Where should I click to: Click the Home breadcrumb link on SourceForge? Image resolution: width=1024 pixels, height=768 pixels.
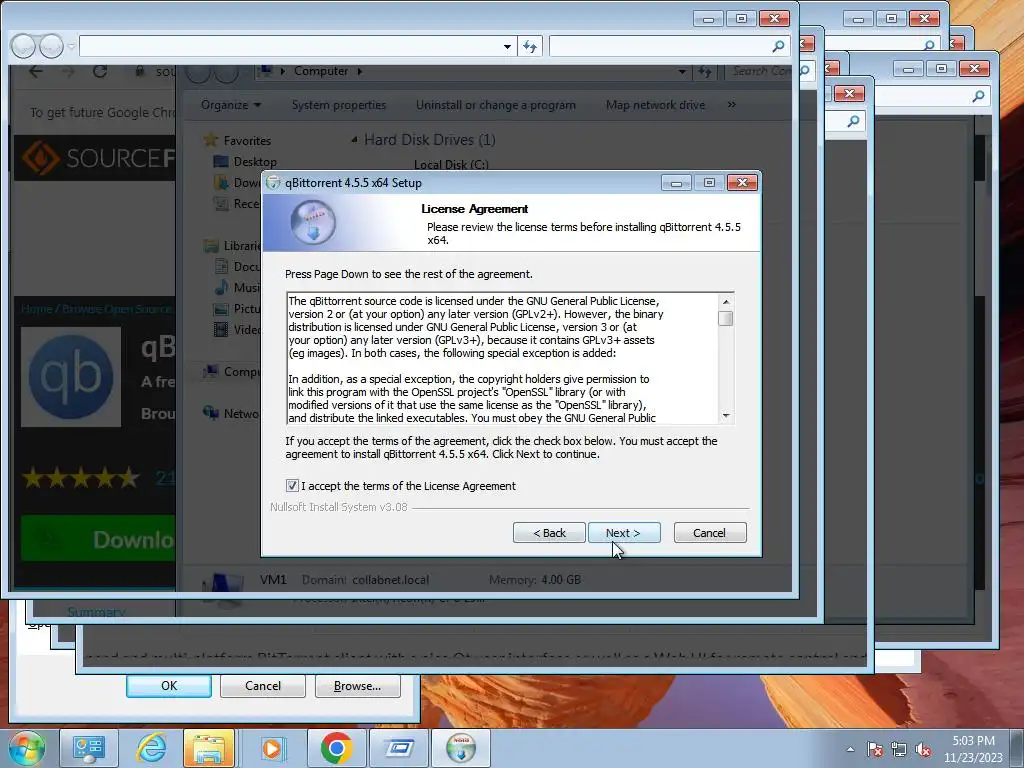pos(36,309)
